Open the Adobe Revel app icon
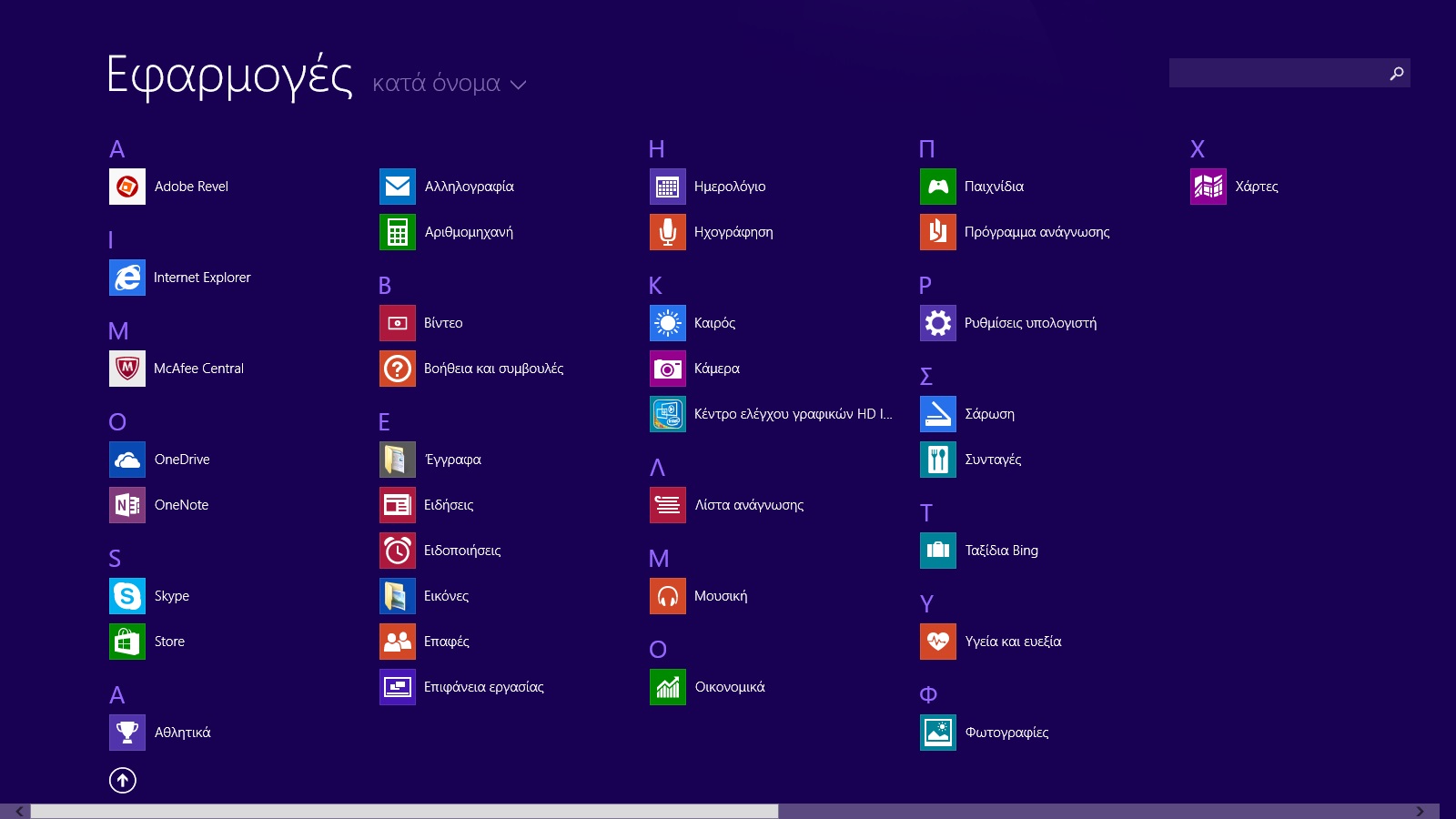 pos(127,187)
